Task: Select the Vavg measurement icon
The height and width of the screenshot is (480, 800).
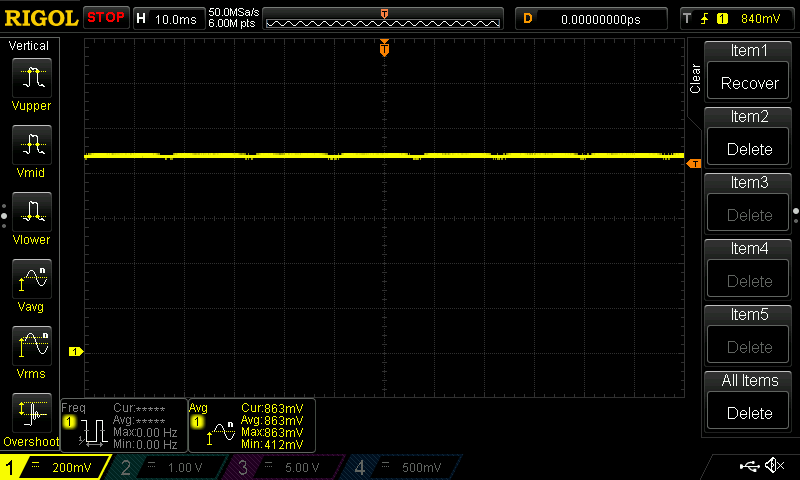Action: click(32, 279)
